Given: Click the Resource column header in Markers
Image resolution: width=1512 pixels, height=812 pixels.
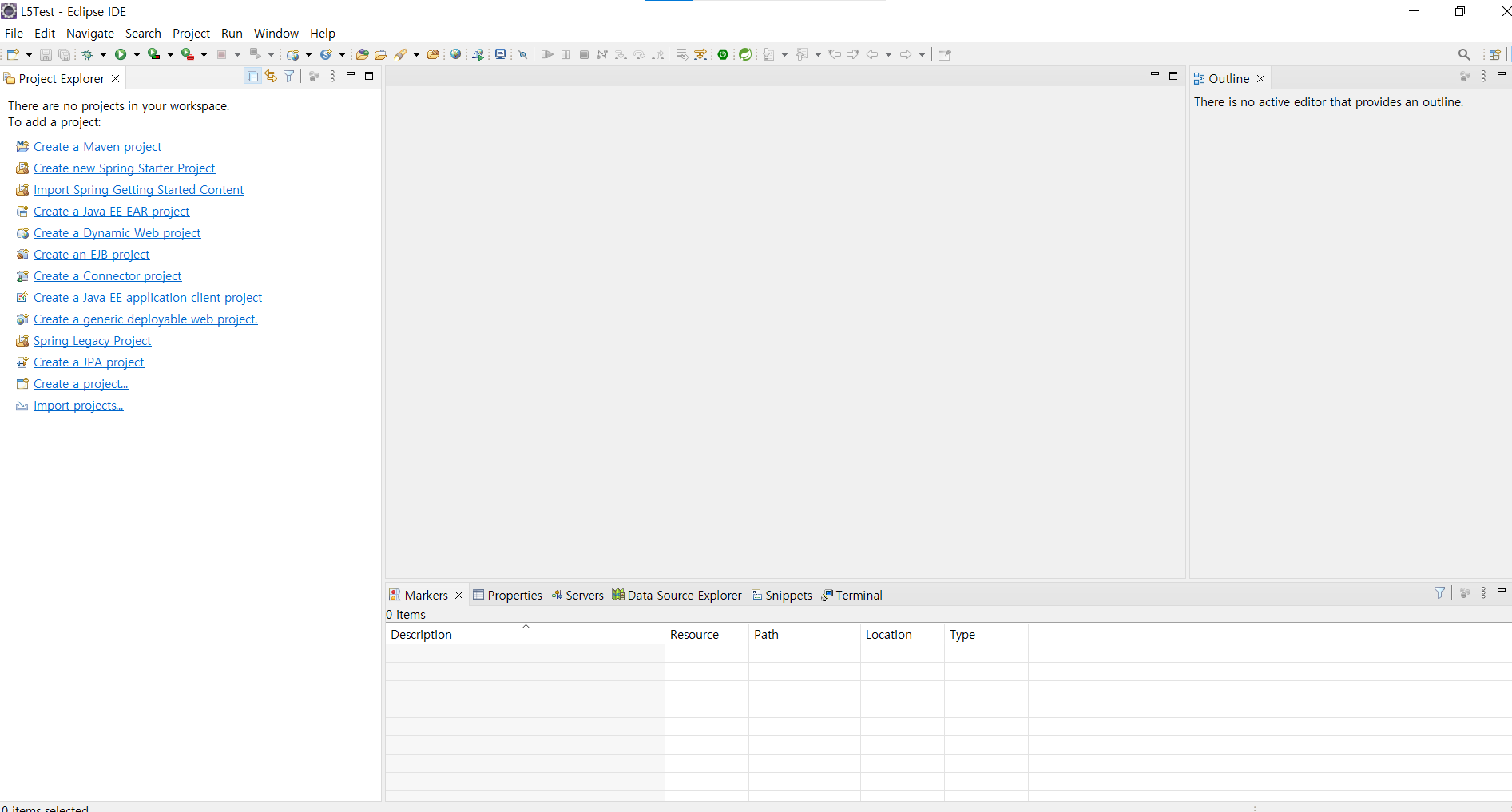Looking at the screenshot, I should tap(707, 634).
